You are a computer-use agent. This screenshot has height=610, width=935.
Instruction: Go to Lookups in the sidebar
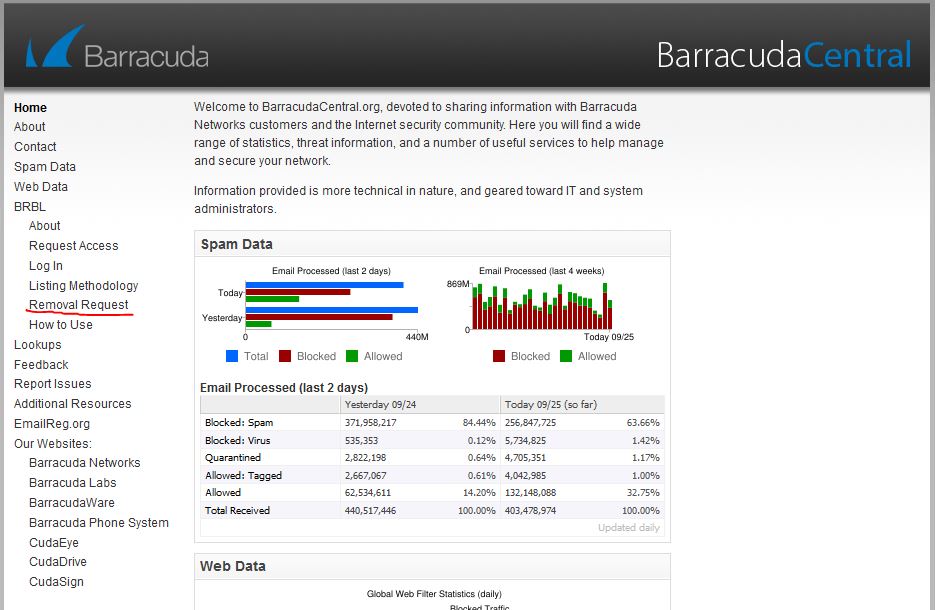pos(38,345)
